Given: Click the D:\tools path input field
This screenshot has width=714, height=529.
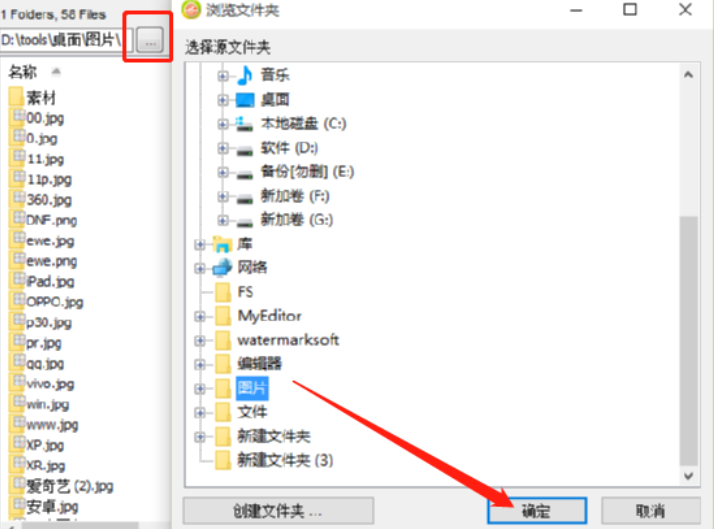Looking at the screenshot, I should click(x=66, y=40).
